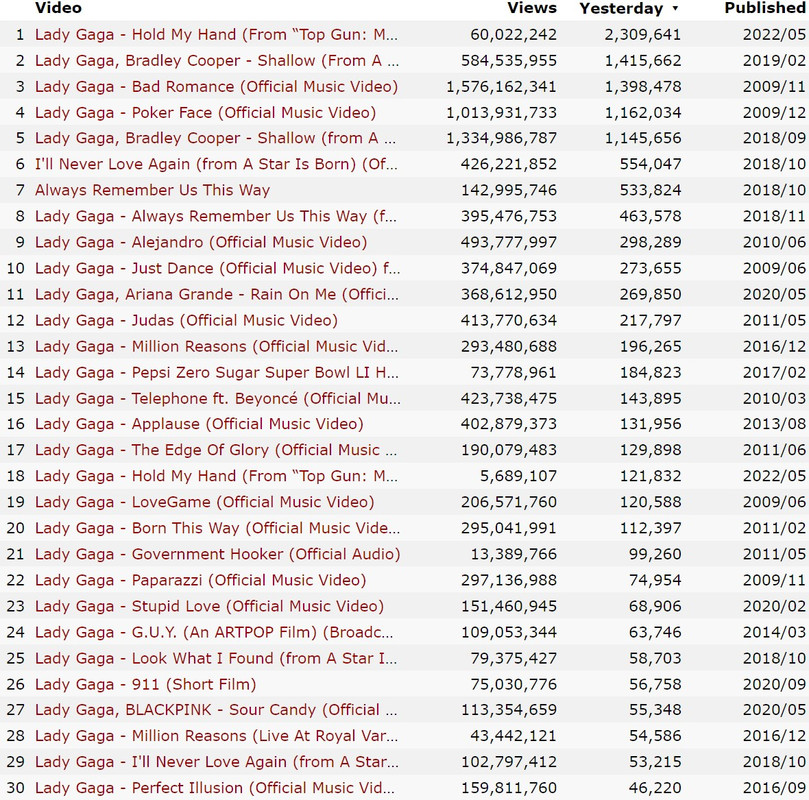Select views value 1,334,986,787
This screenshot has height=800, width=809.
(x=501, y=138)
